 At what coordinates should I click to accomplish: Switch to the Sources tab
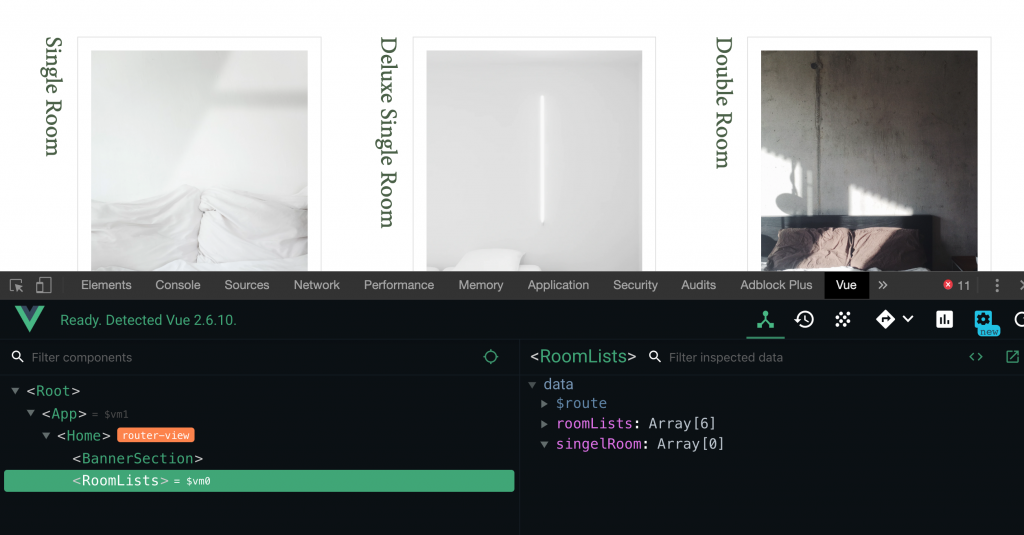click(247, 285)
